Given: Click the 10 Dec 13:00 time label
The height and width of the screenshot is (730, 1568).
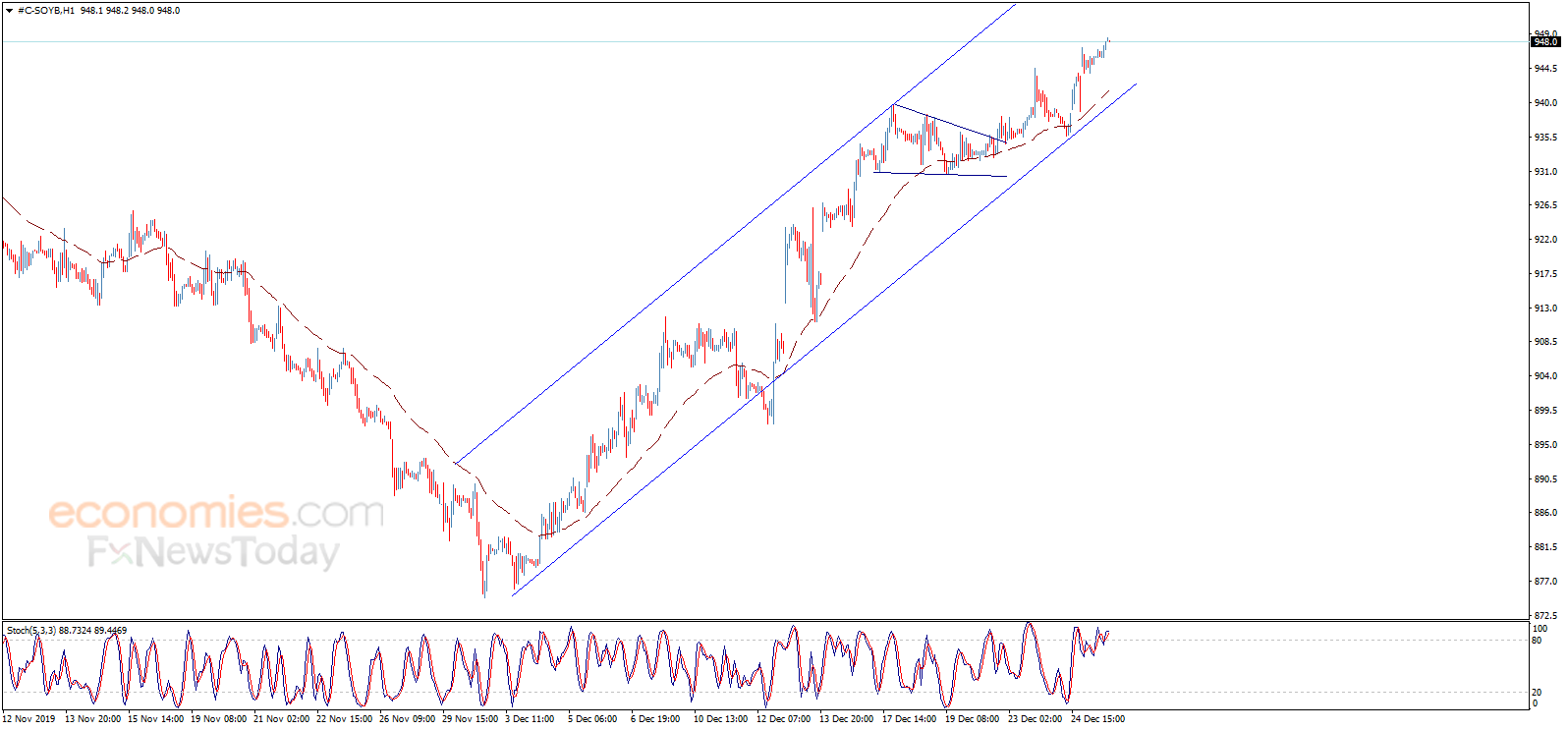Looking at the screenshot, I should point(721,719).
